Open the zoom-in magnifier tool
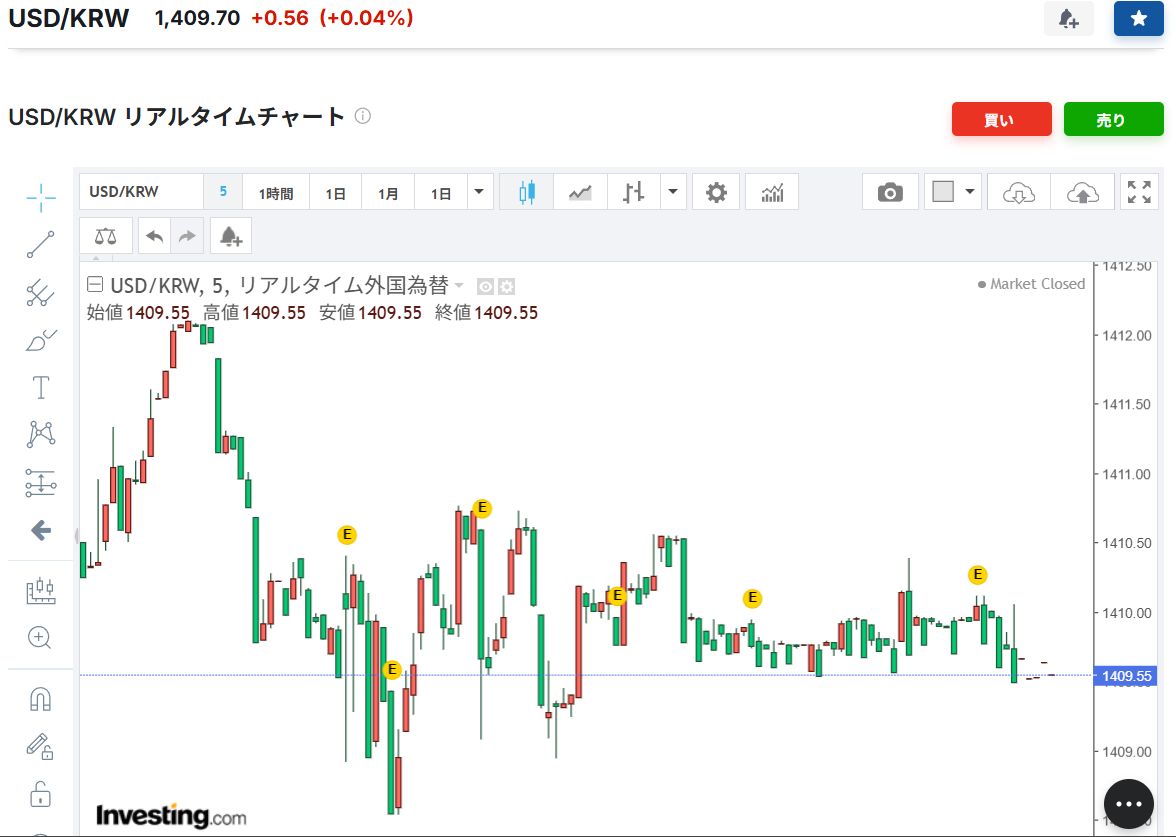The width and height of the screenshot is (1176, 837). pos(41,637)
